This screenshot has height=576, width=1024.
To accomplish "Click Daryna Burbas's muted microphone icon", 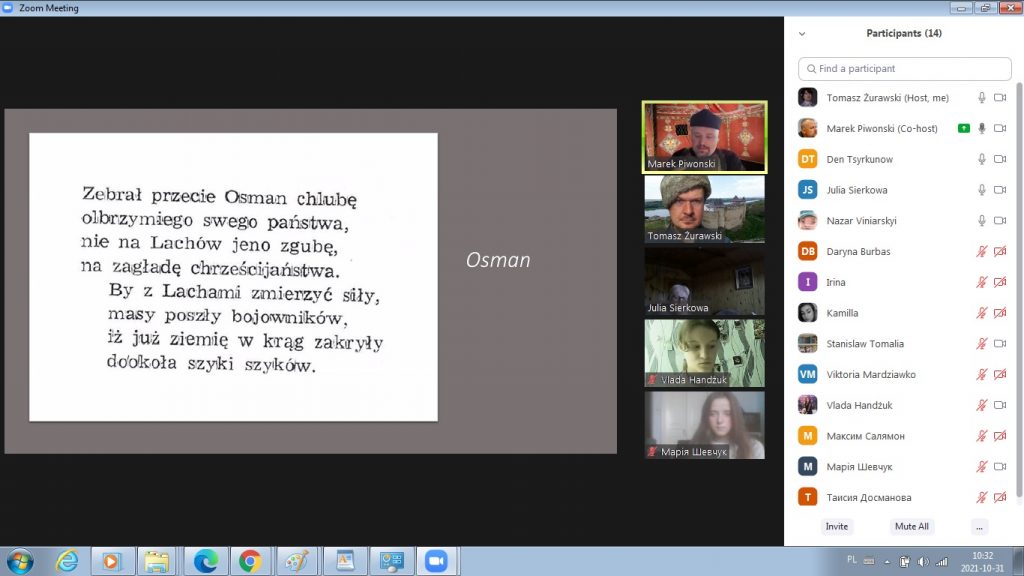I will point(982,252).
